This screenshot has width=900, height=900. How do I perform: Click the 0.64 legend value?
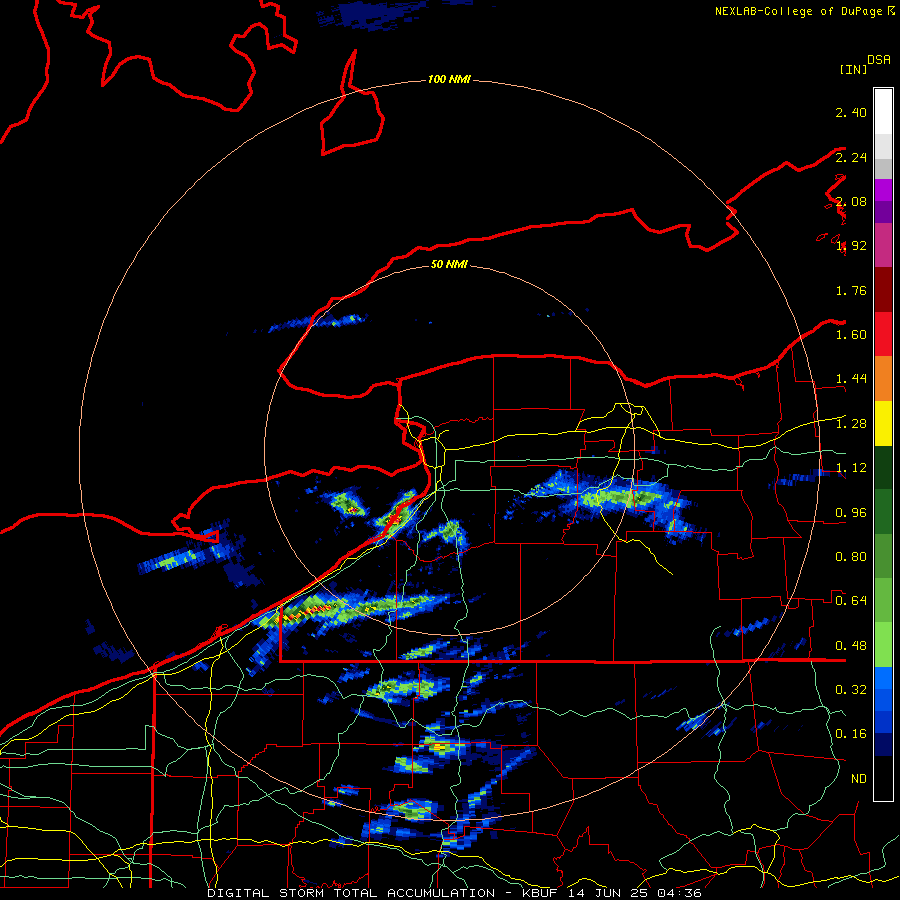click(x=851, y=601)
